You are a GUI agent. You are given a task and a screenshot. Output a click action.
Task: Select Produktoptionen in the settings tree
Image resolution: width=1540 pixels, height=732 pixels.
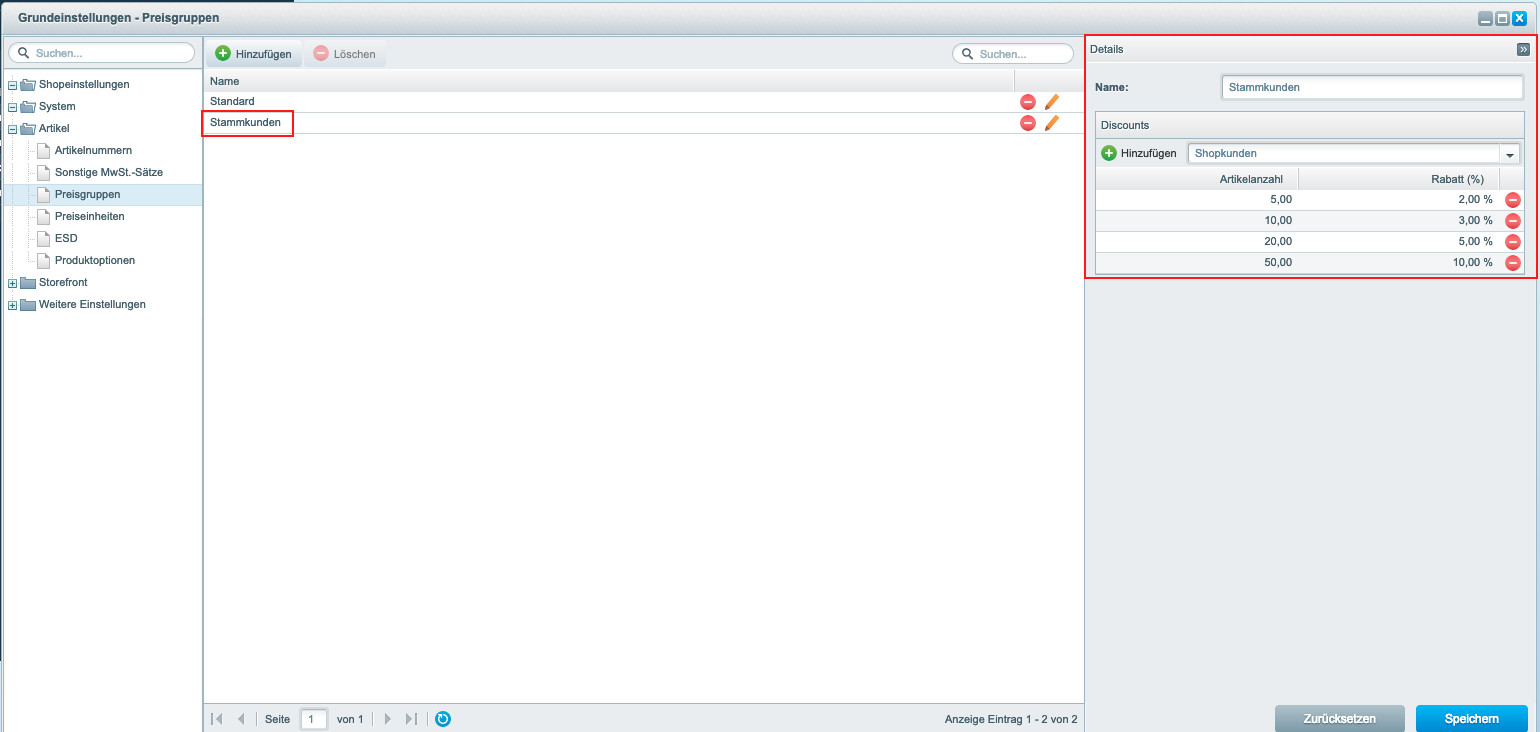(94, 260)
